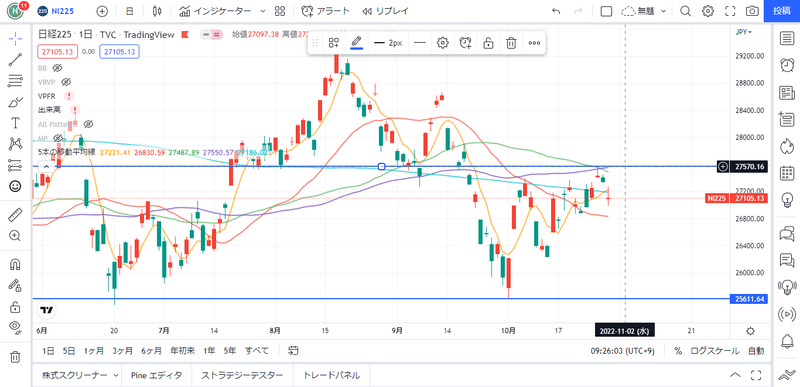The image size is (800, 387).
Task: Publish idea with the 投稿 button
Action: click(782, 11)
